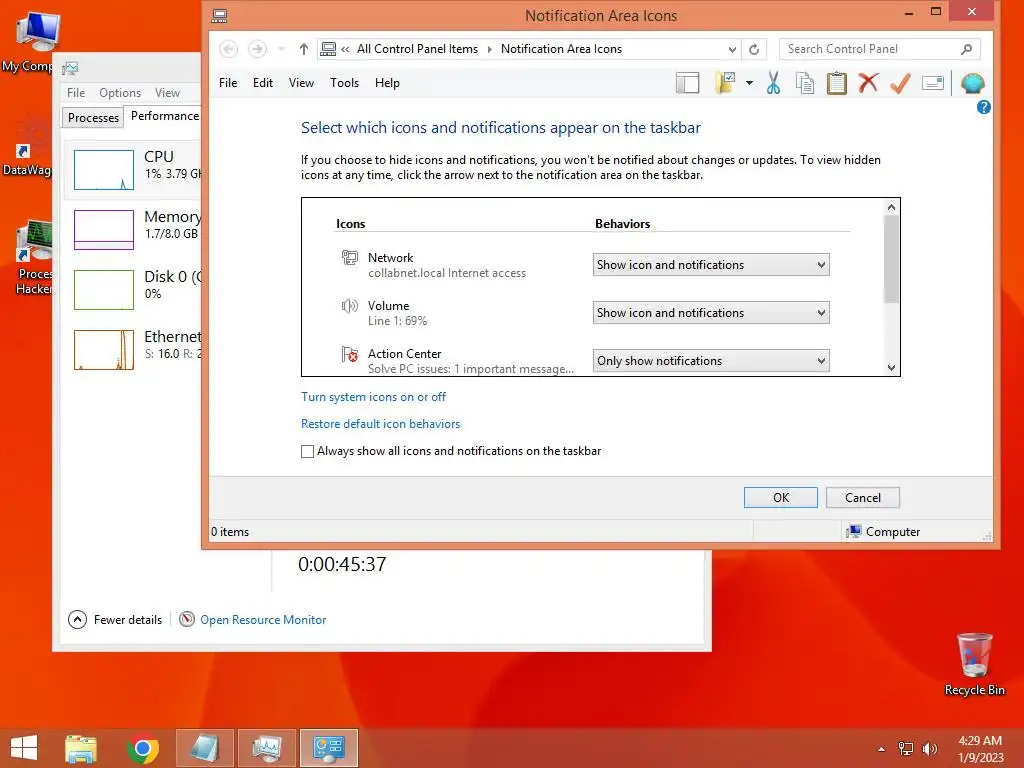Click the Volume speaker icon in list

tap(350, 306)
